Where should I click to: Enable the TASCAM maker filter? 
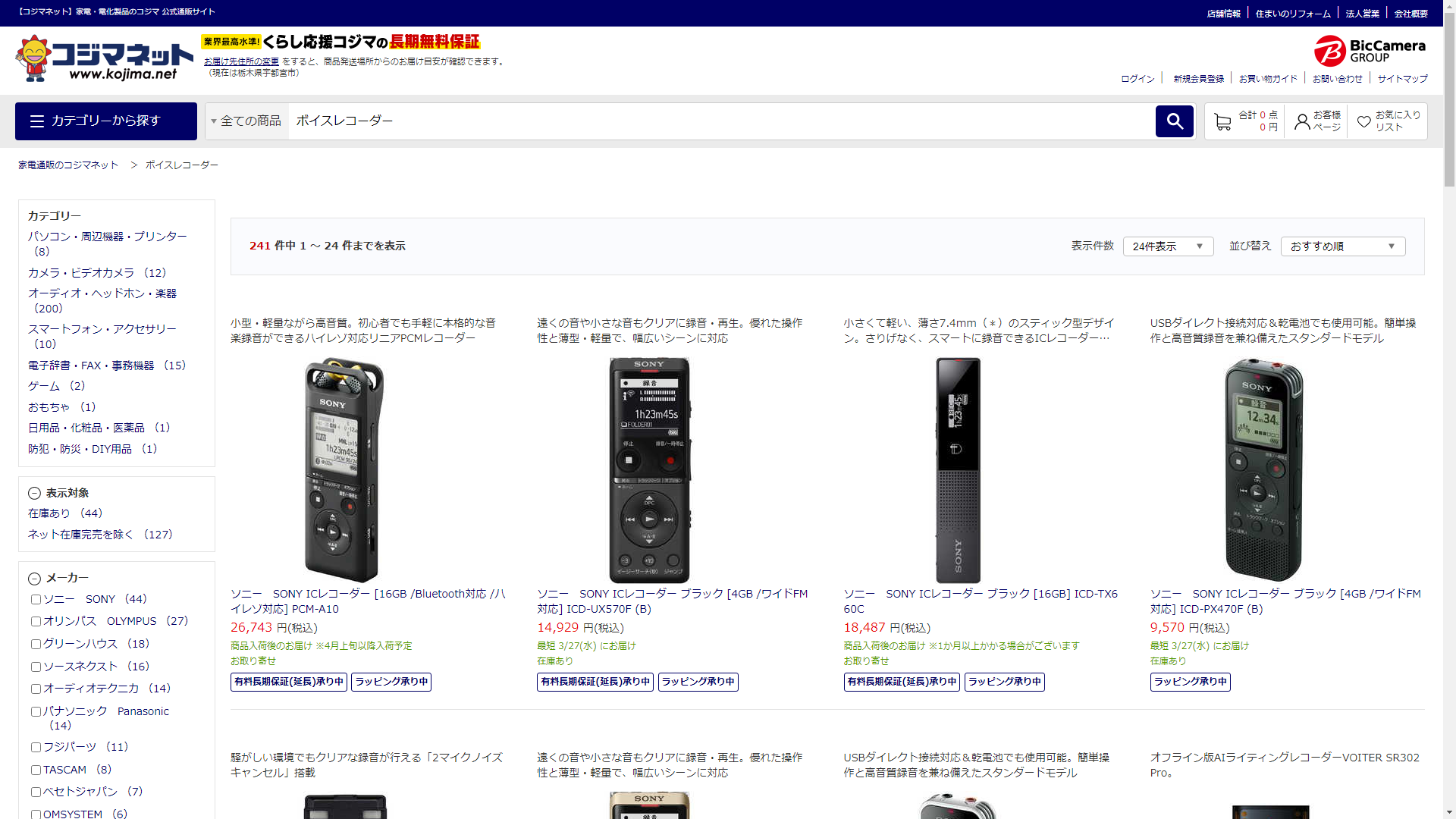(36, 770)
